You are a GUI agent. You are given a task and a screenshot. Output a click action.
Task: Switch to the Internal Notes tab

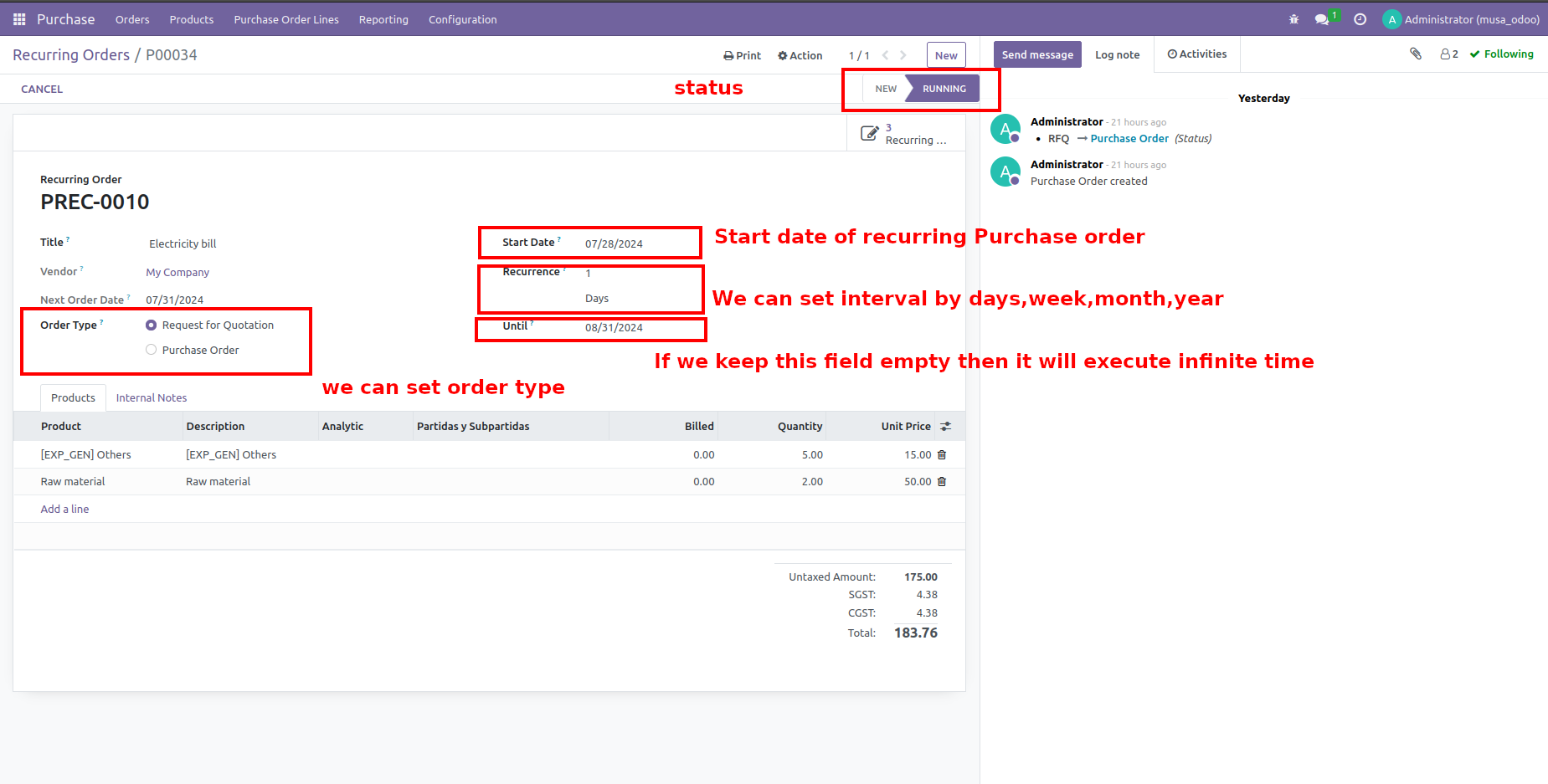coord(151,397)
